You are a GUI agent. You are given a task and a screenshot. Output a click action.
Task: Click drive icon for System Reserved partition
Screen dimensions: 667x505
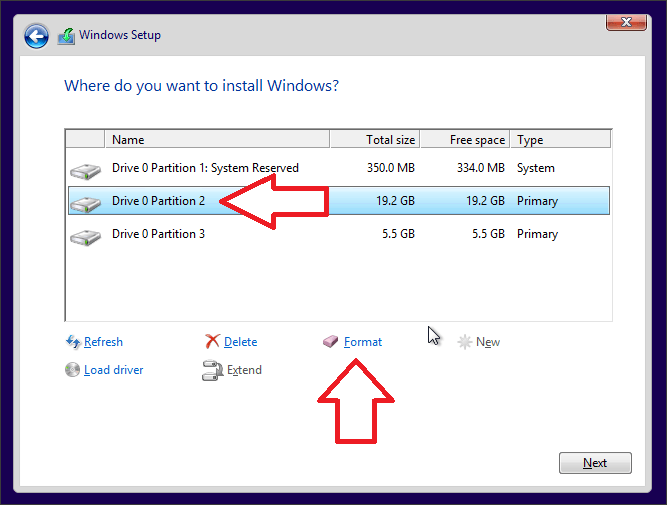(85, 170)
